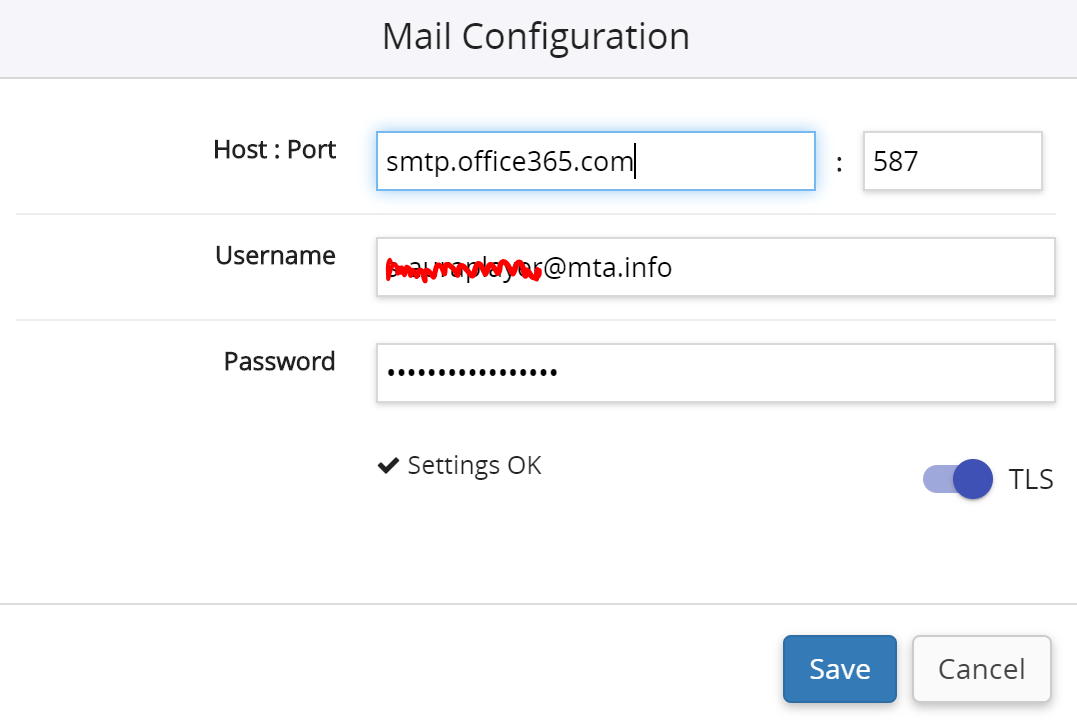Click the colon between host and port
Image resolution: width=1077 pixels, height=726 pixels.
839,162
